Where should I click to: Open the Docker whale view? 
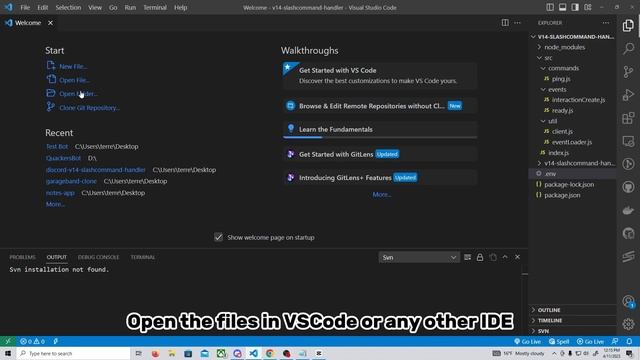628,210
